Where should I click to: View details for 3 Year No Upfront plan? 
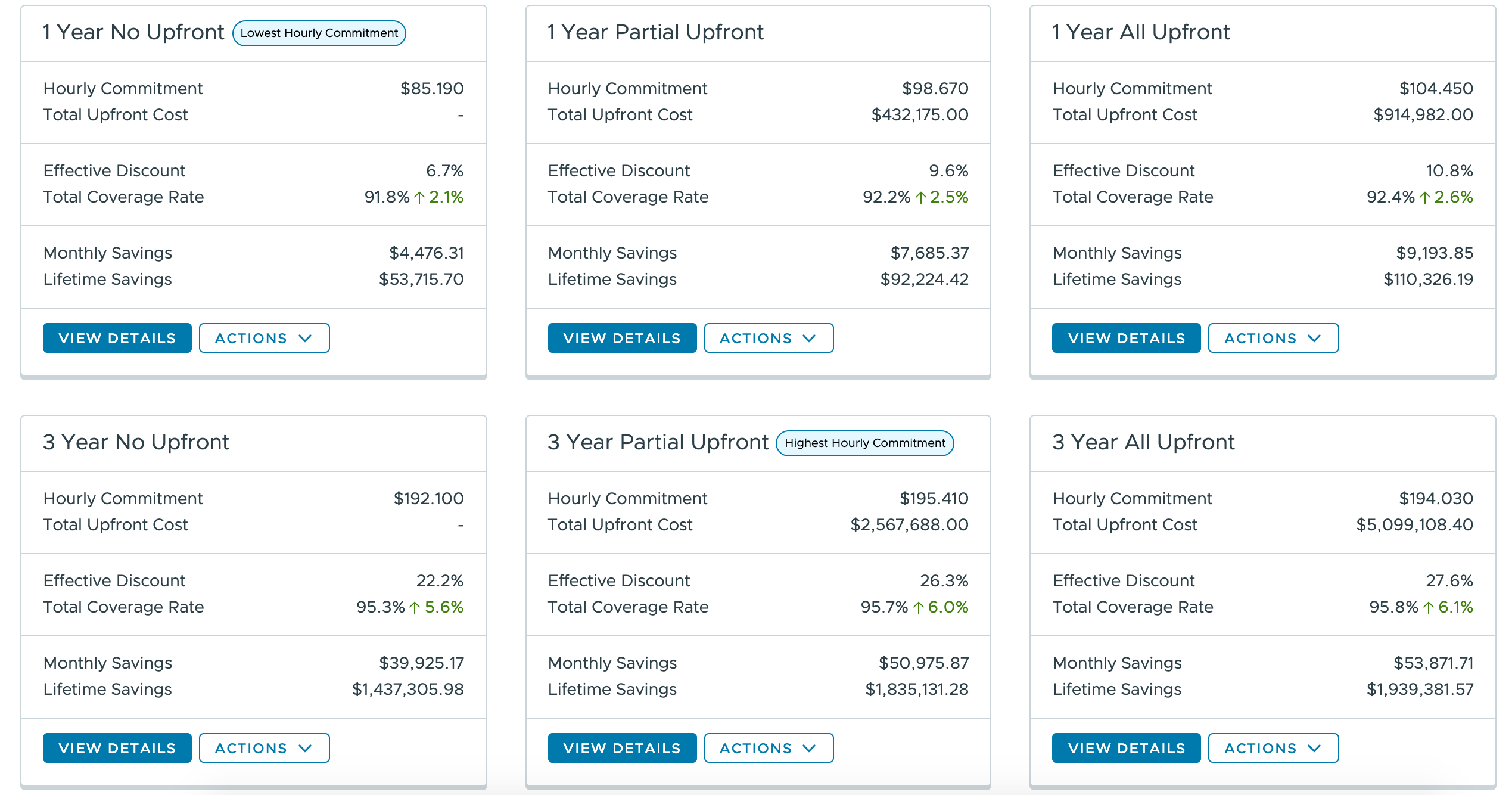coord(117,748)
